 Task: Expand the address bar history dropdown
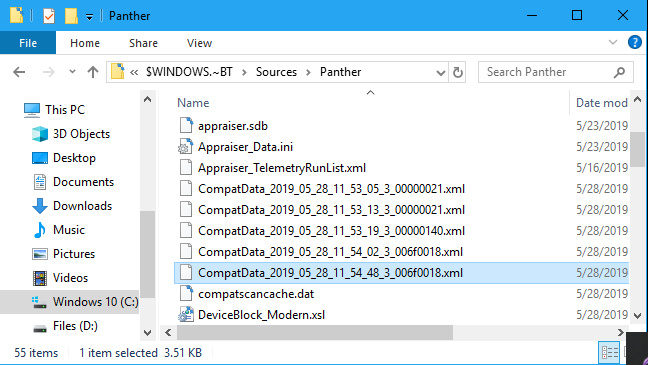[x=441, y=73]
